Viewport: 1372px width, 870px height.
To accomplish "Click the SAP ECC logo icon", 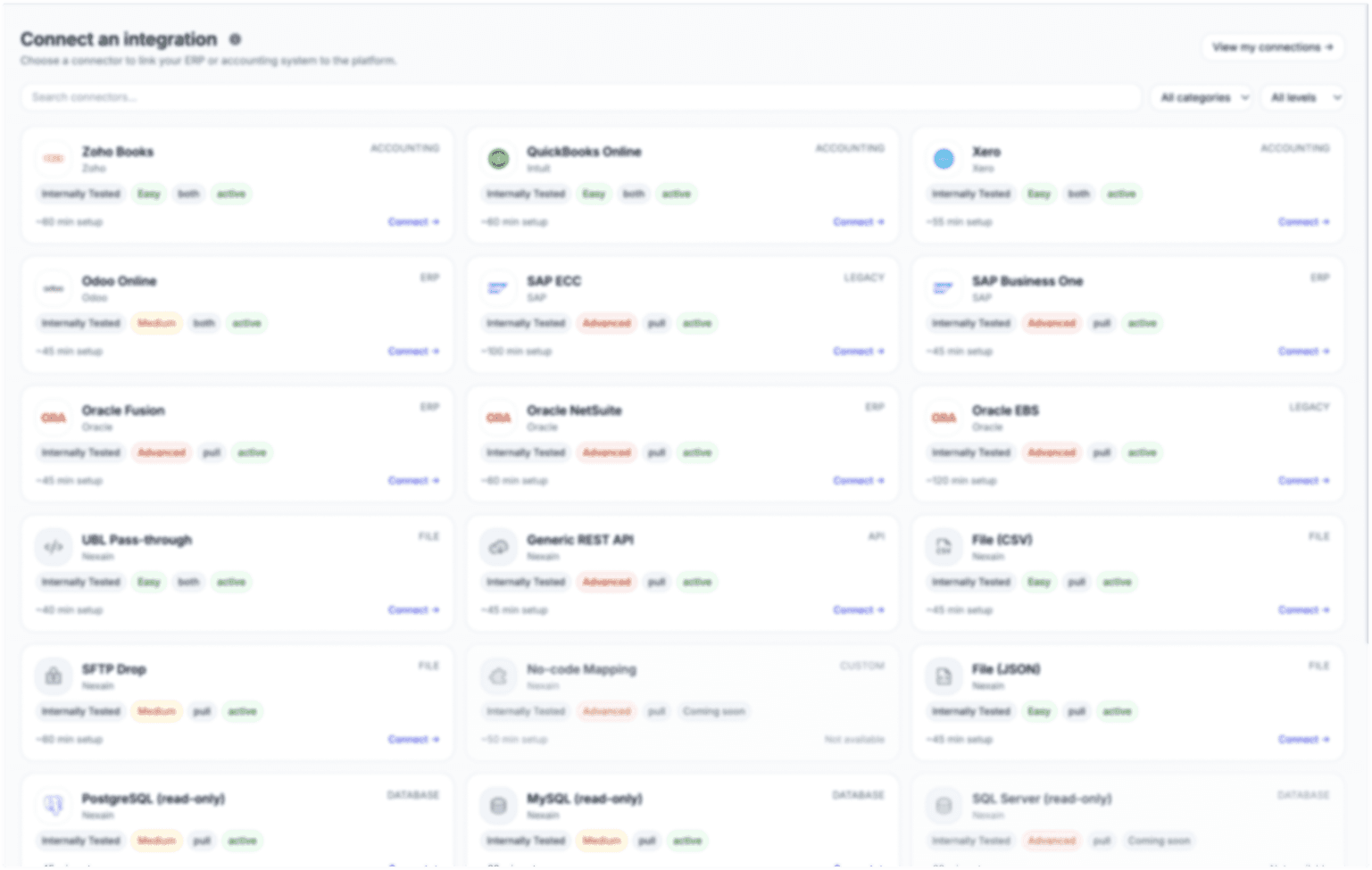I will 498,288.
